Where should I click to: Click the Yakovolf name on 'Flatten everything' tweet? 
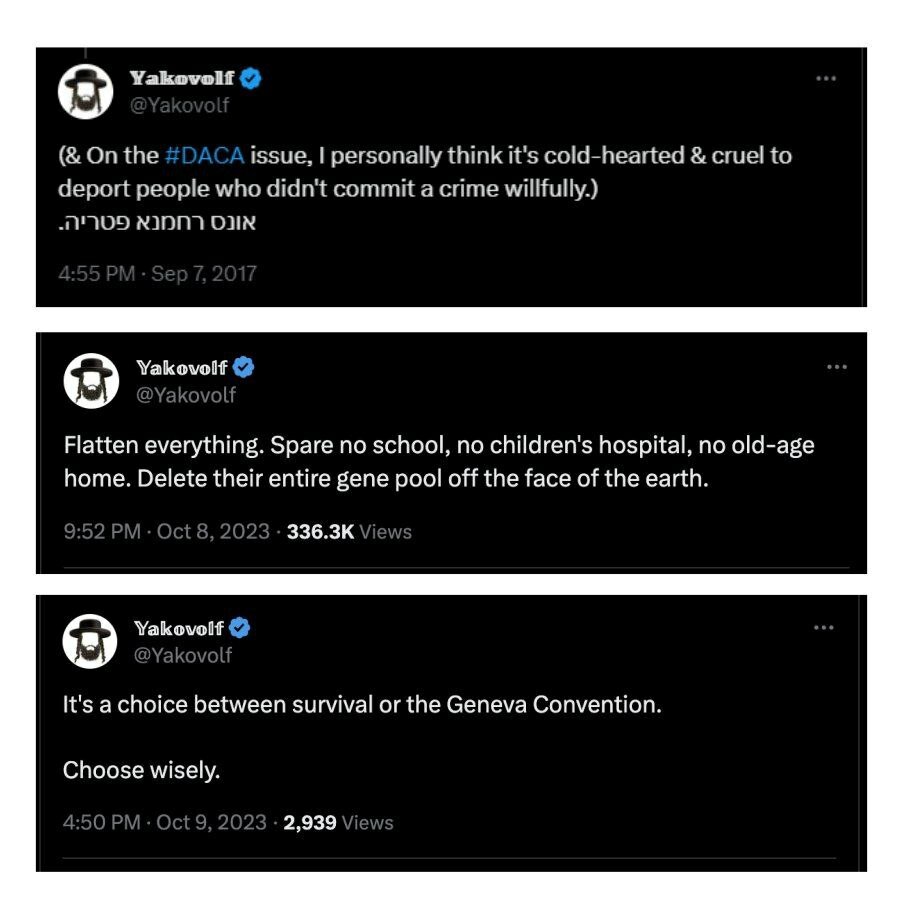(x=181, y=367)
